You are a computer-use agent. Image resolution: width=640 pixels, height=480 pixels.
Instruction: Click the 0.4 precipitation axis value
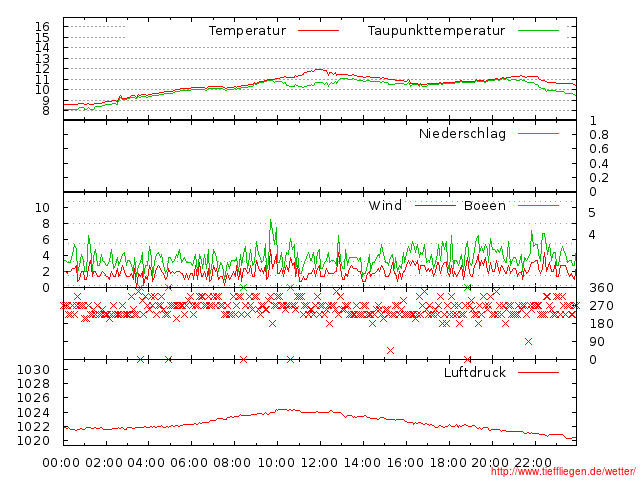pos(599,164)
